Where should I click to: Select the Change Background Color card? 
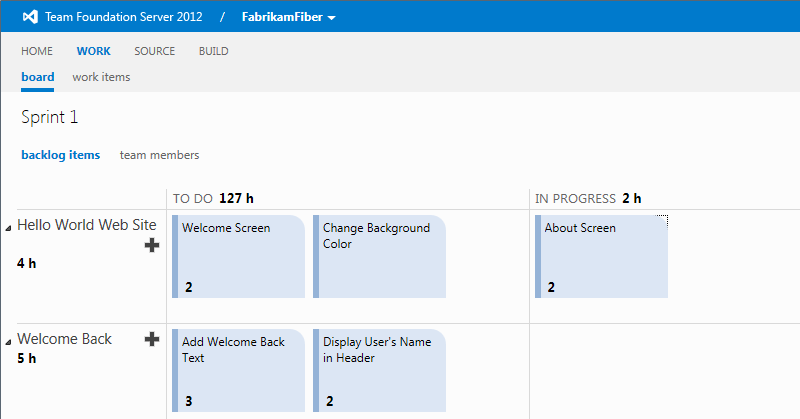[x=379, y=256]
